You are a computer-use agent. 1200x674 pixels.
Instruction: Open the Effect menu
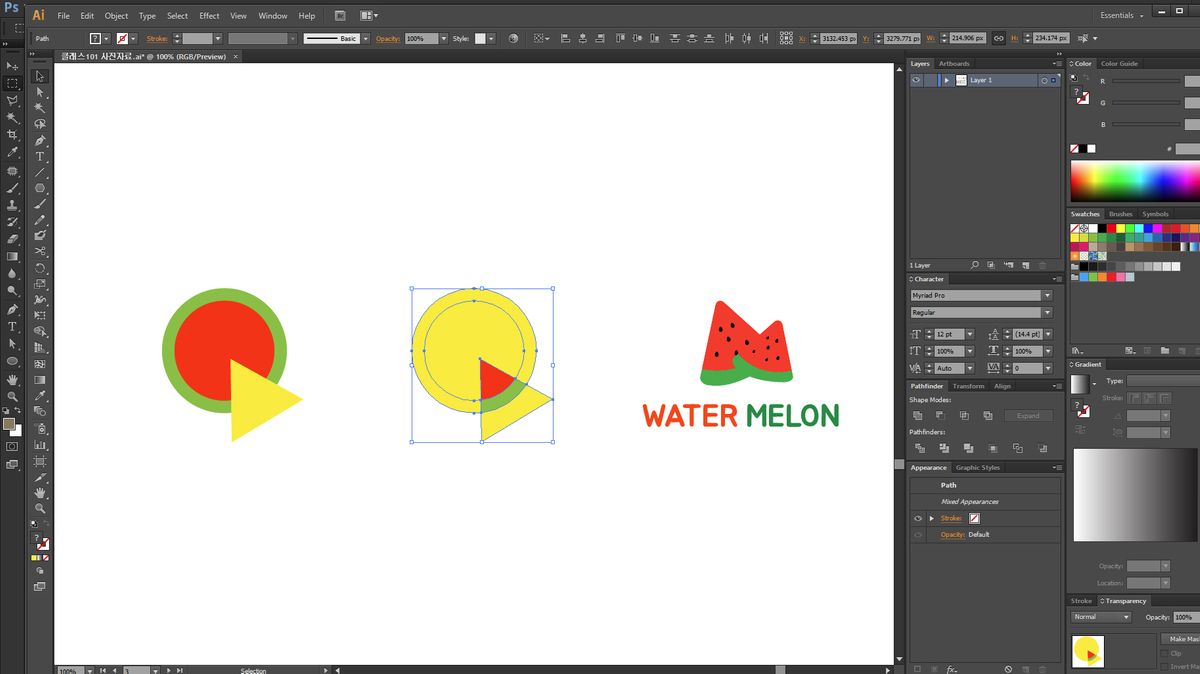tap(209, 16)
